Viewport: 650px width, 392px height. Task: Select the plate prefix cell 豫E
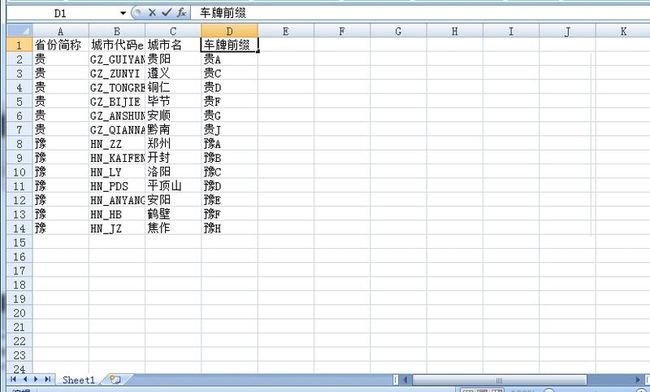pyautogui.click(x=230, y=200)
